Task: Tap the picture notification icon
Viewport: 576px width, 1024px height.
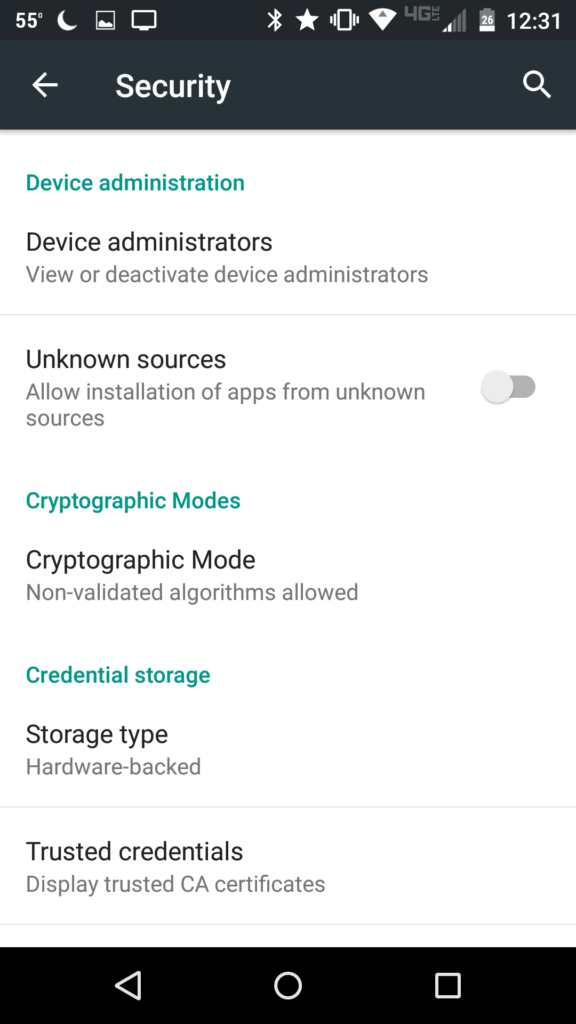Action: click(105, 21)
